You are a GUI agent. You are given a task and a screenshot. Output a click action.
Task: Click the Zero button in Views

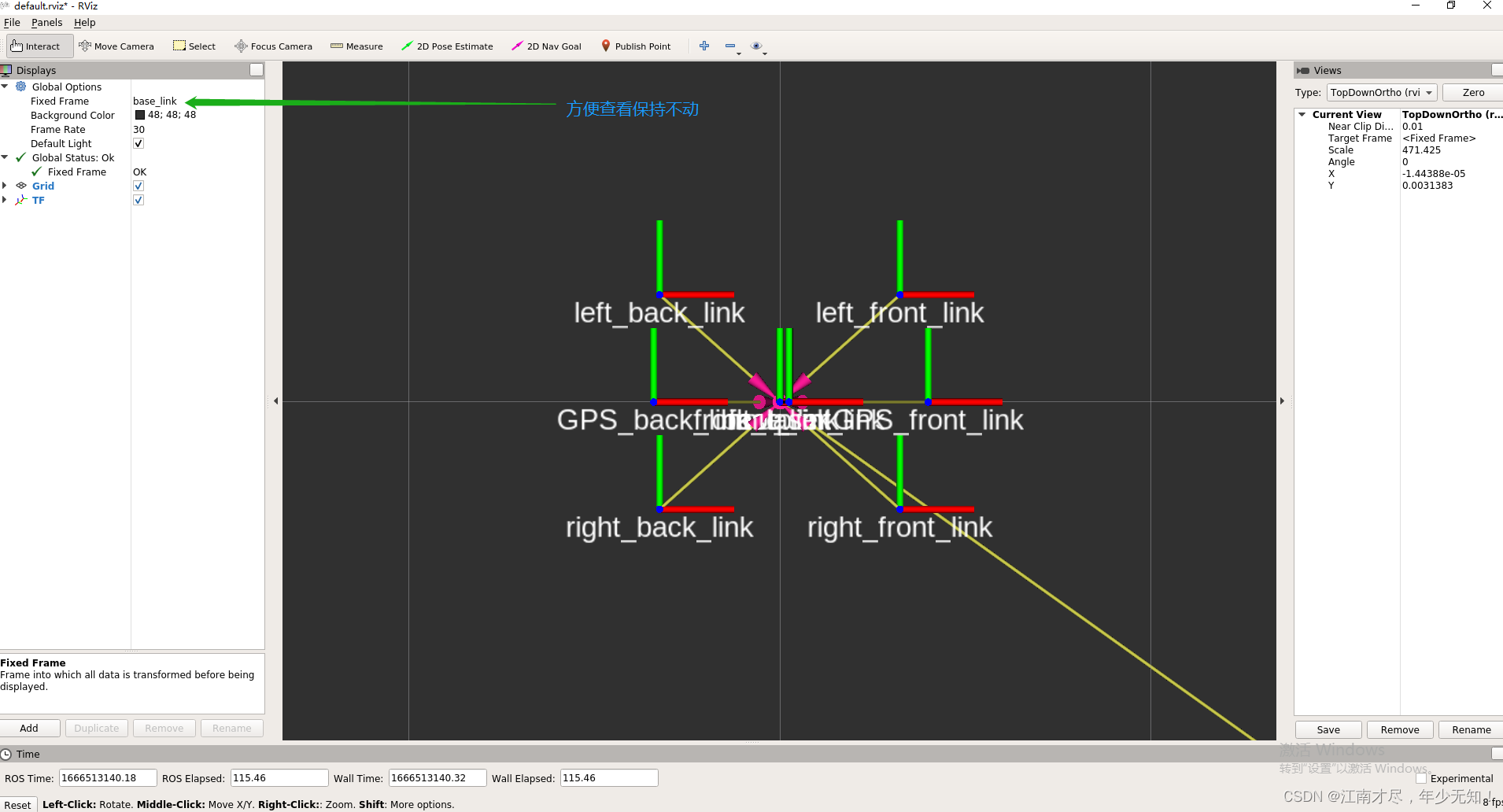[x=1473, y=92]
